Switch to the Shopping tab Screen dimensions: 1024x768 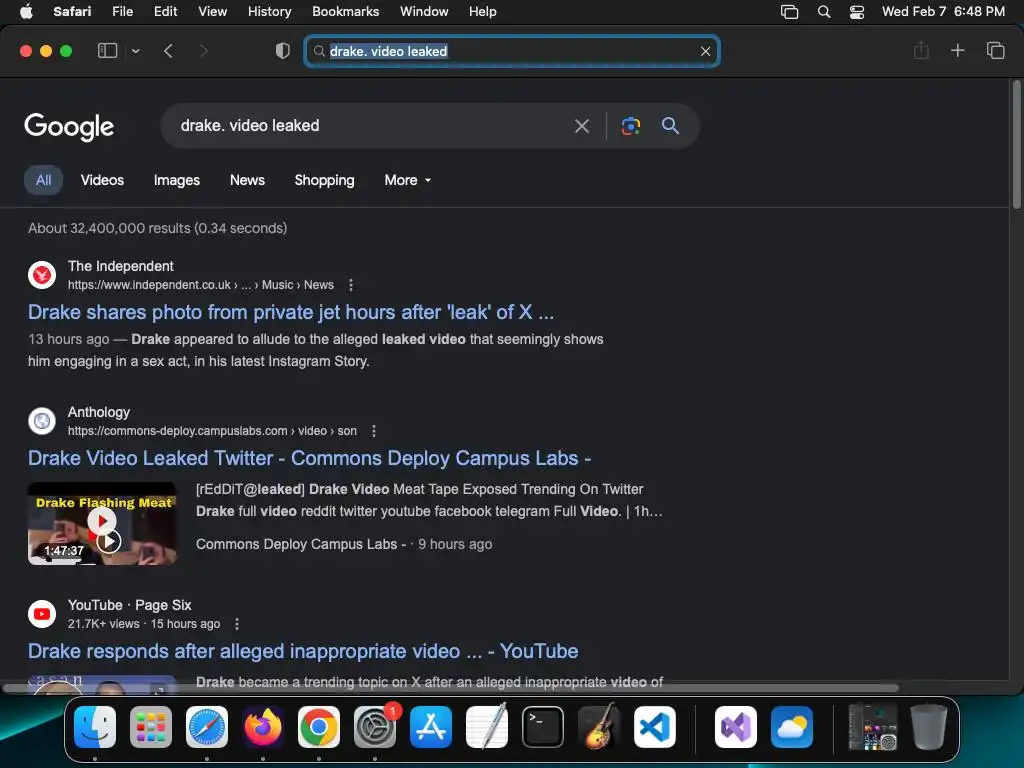(324, 180)
